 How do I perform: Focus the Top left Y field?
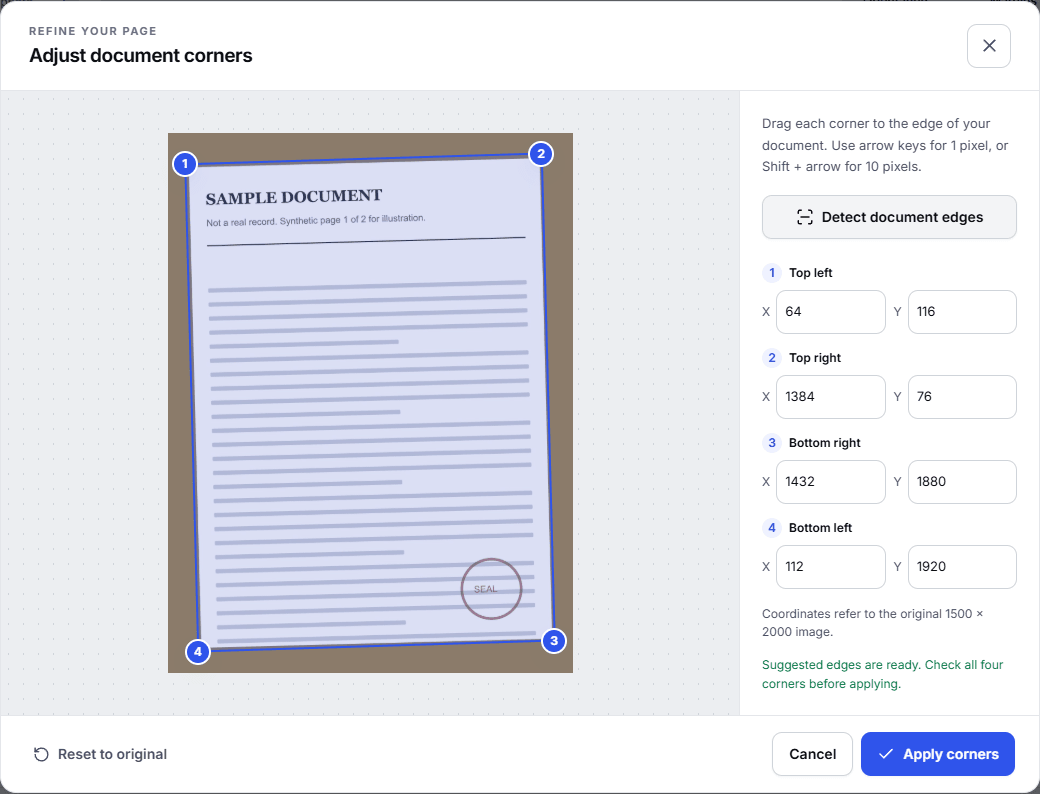962,312
